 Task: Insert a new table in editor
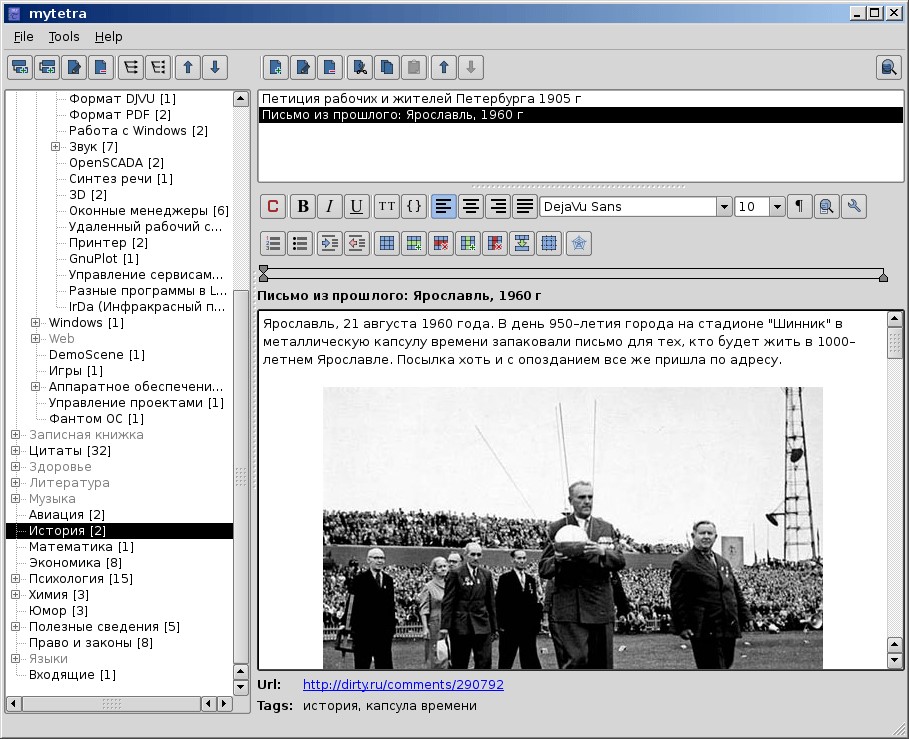(386, 243)
